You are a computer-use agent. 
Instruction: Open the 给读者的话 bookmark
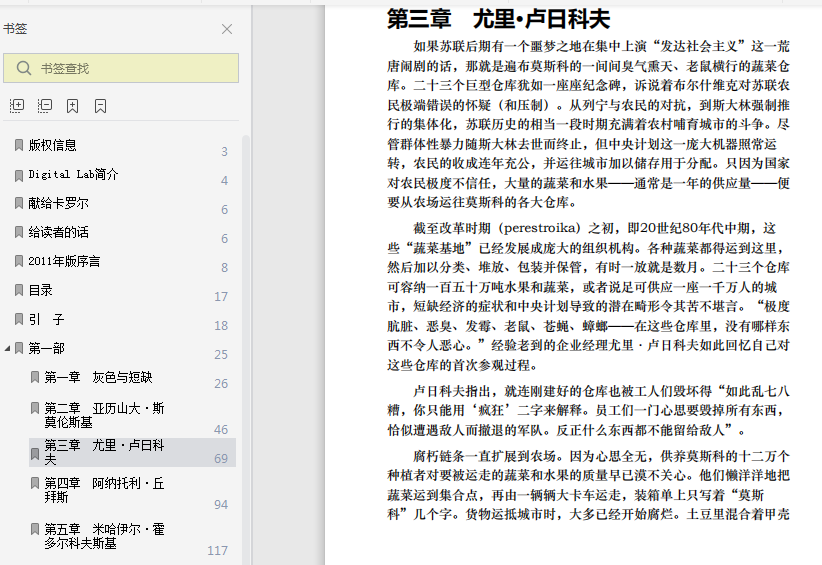pyautogui.click(x=58, y=232)
